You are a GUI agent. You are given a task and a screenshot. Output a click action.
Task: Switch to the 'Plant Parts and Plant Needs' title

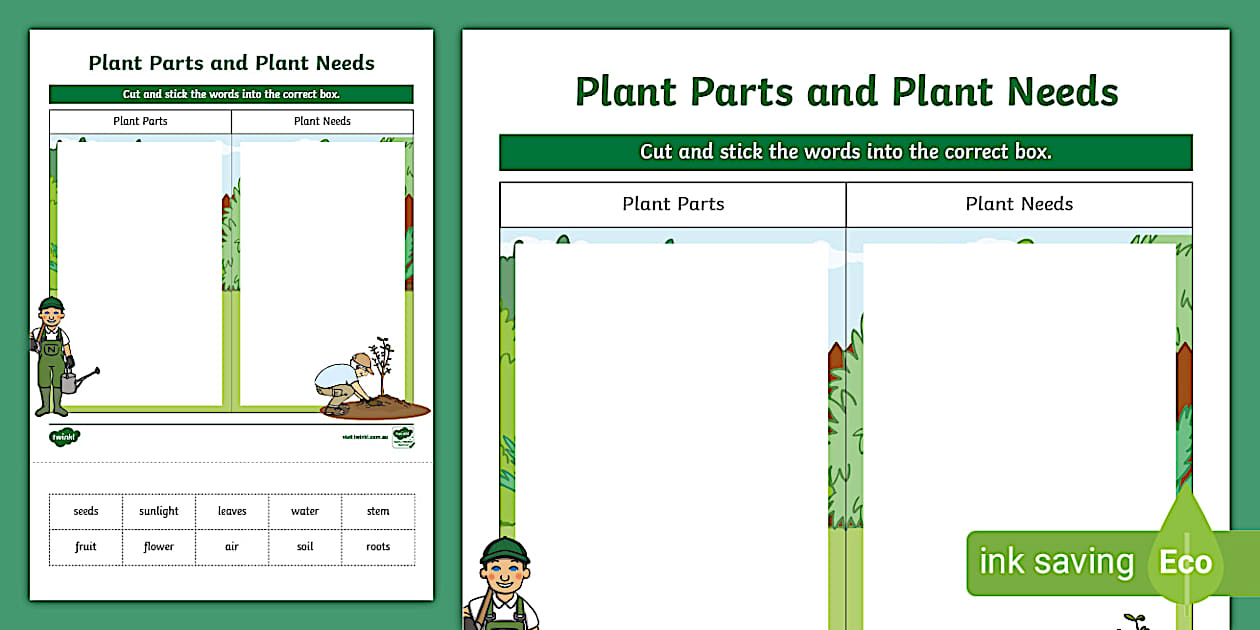coord(845,91)
